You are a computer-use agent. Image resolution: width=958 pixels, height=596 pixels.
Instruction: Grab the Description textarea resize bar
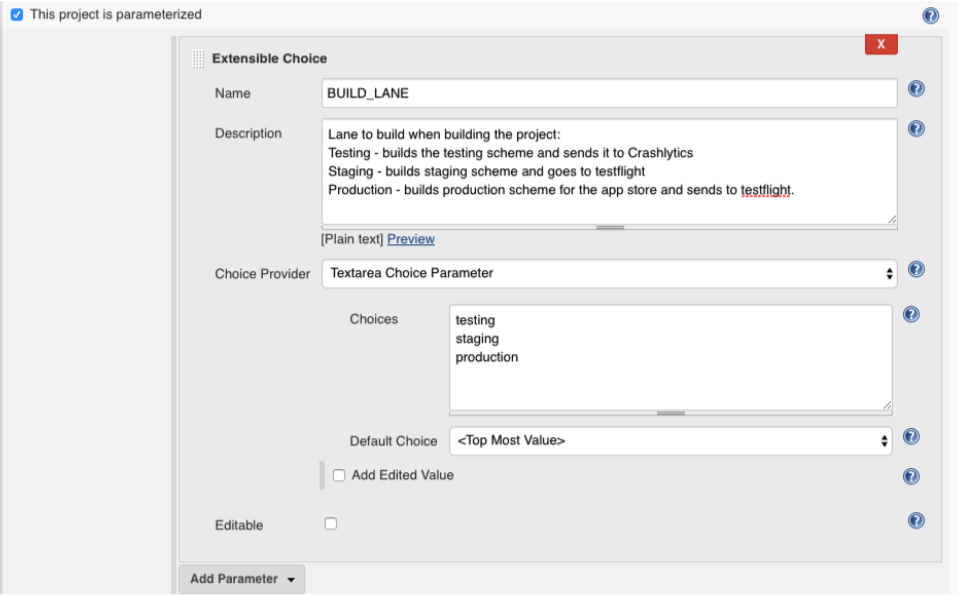tap(609, 227)
